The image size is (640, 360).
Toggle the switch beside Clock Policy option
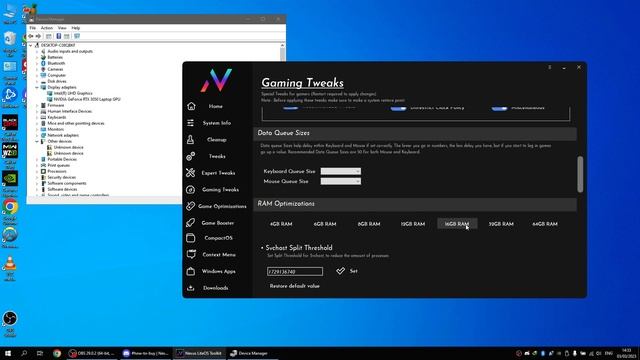coord(398,108)
